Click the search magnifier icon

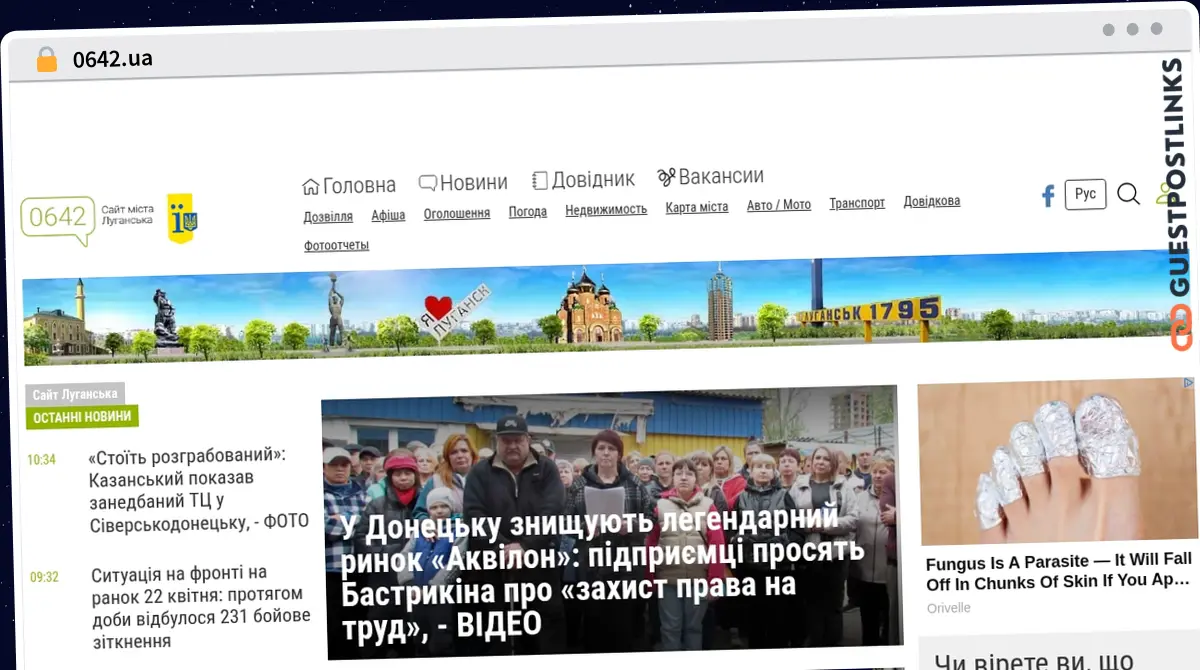tap(1128, 194)
